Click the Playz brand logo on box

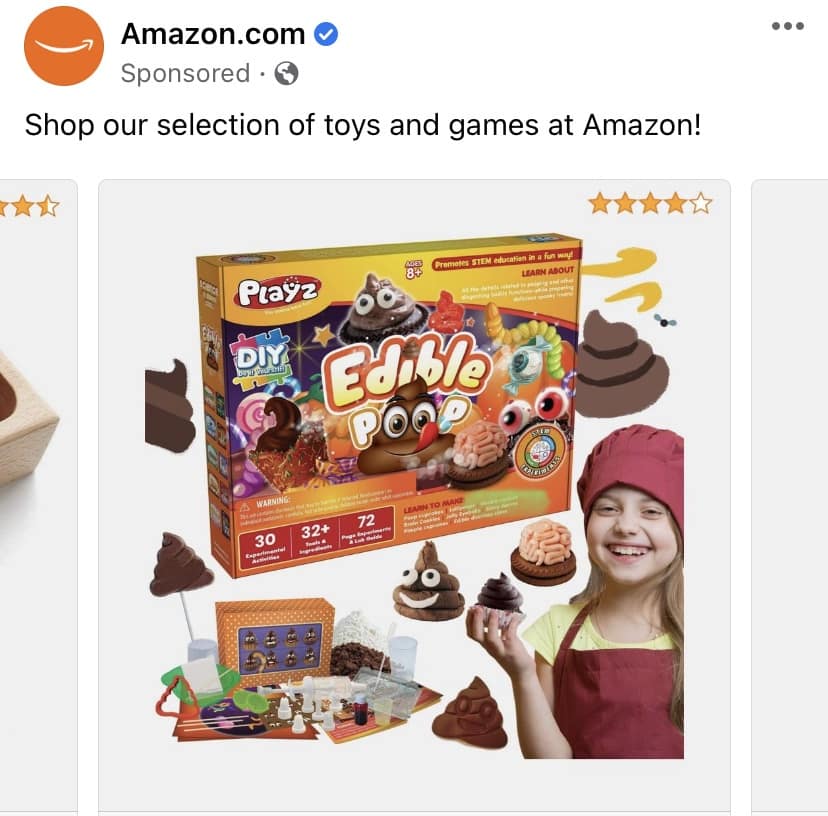[277, 292]
